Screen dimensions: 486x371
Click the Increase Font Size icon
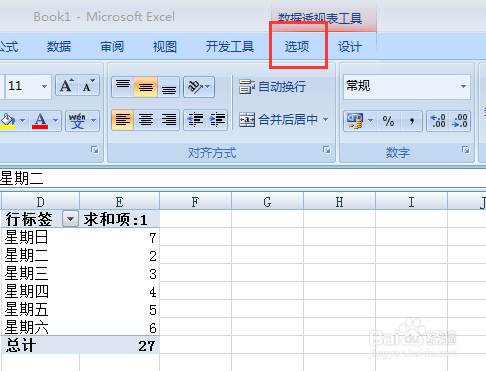[67, 86]
